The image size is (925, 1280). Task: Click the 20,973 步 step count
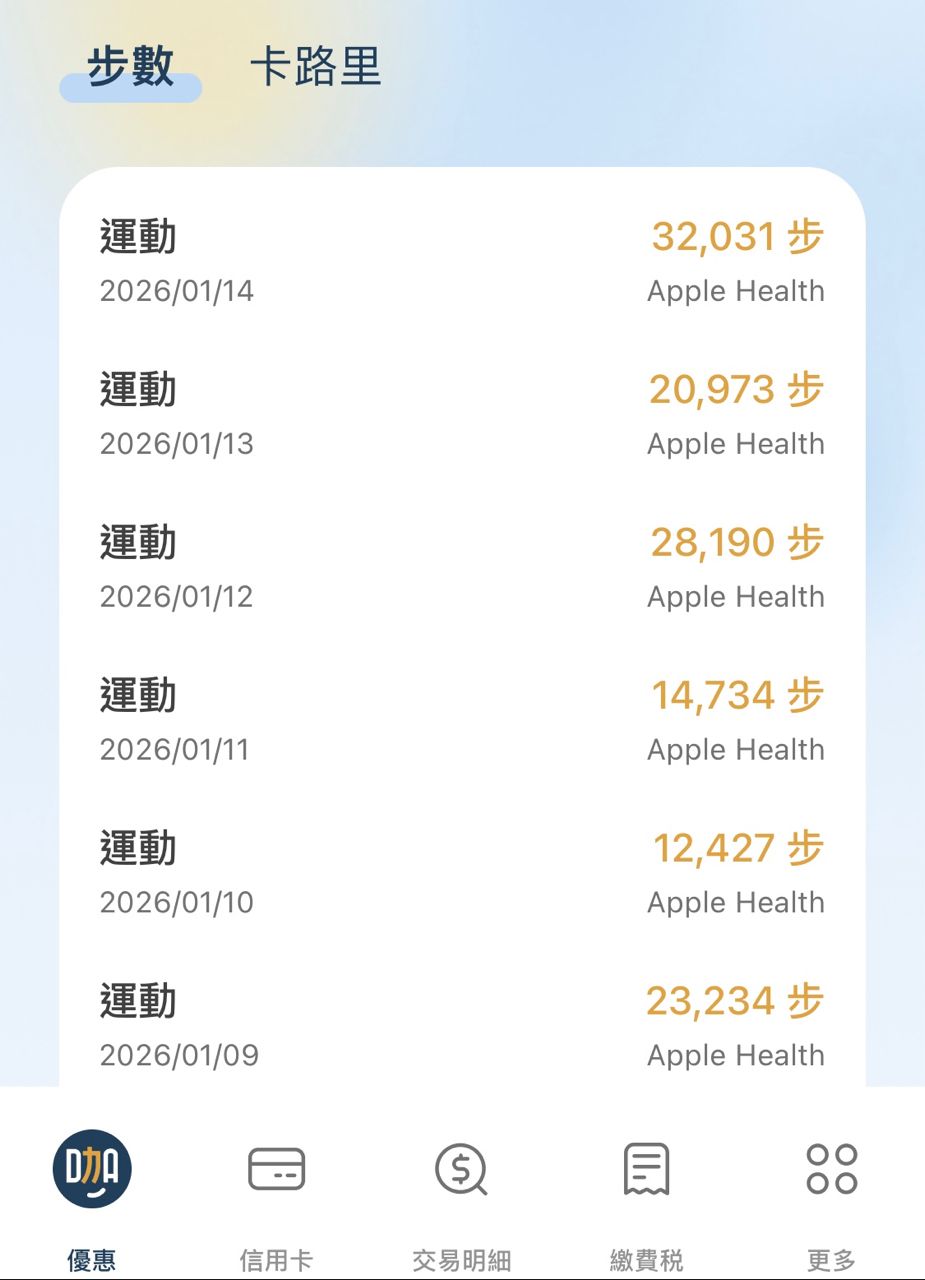pyautogui.click(x=736, y=390)
